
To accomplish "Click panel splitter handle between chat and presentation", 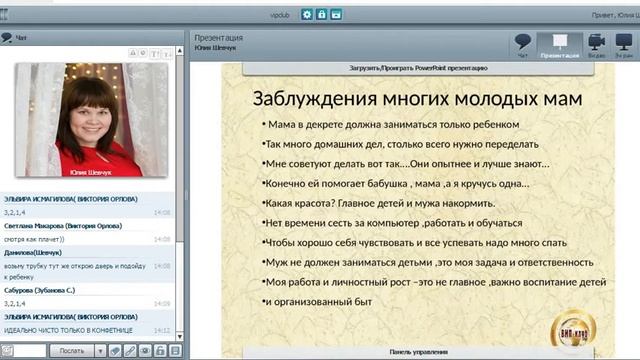I will [x=186, y=195].
